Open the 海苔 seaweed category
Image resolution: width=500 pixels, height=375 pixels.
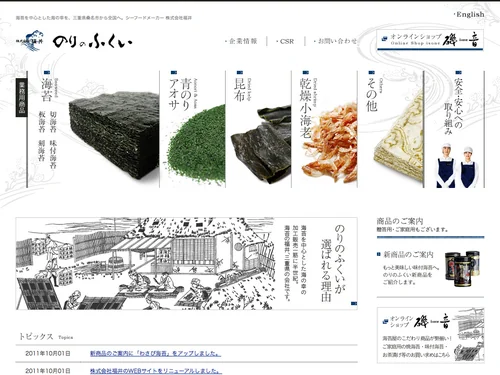point(47,89)
